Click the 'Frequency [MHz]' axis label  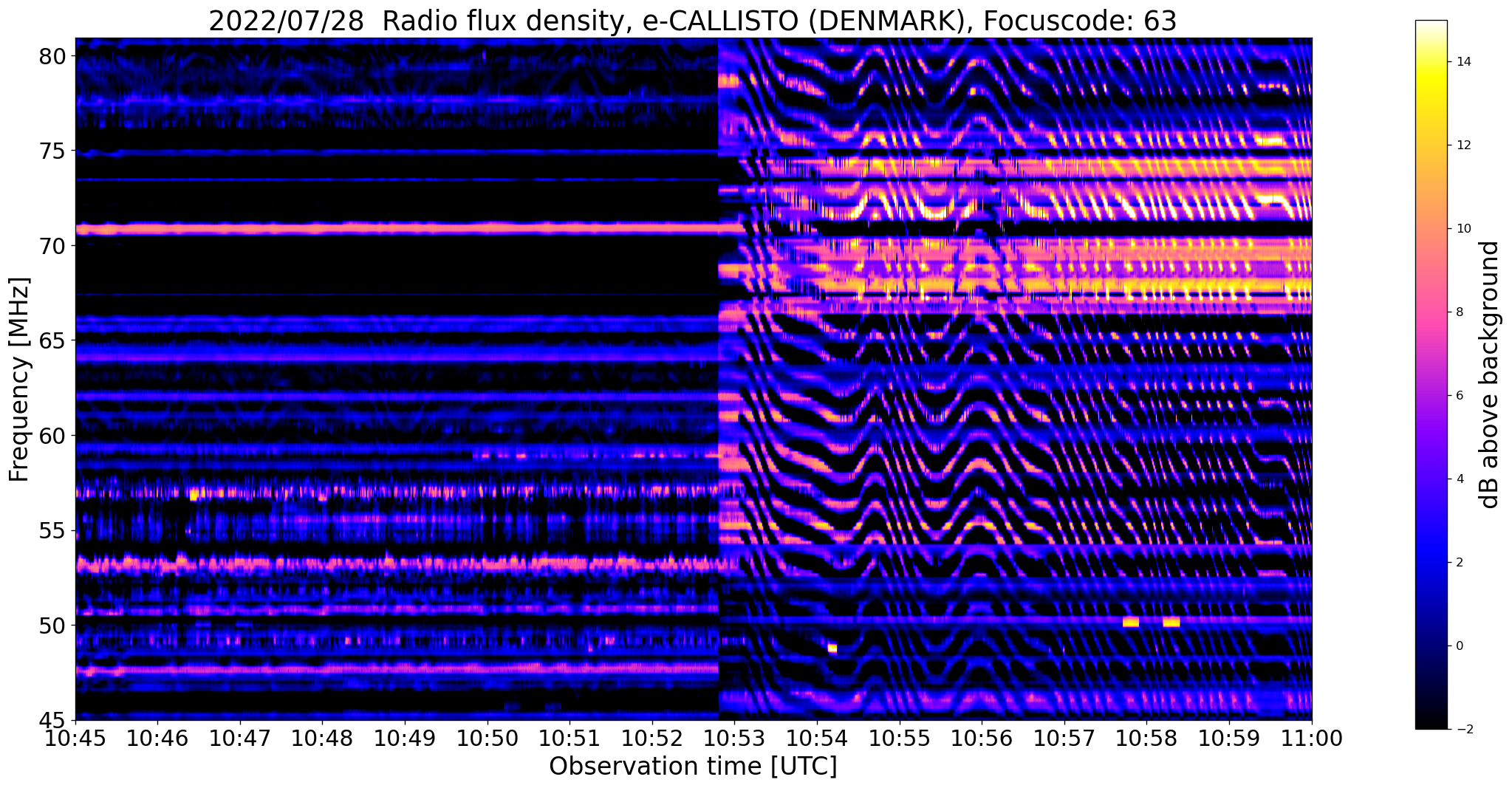click(x=20, y=380)
